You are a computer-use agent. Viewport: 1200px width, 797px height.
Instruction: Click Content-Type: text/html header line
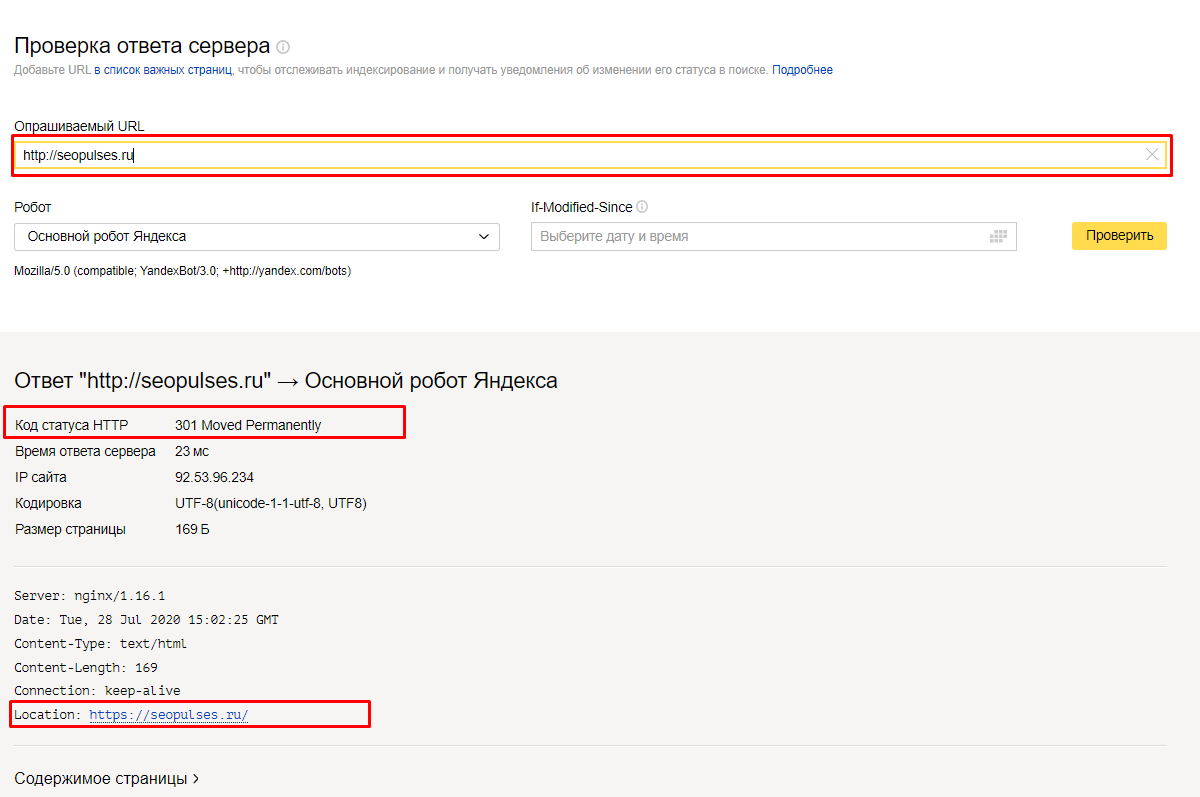pos(100,643)
